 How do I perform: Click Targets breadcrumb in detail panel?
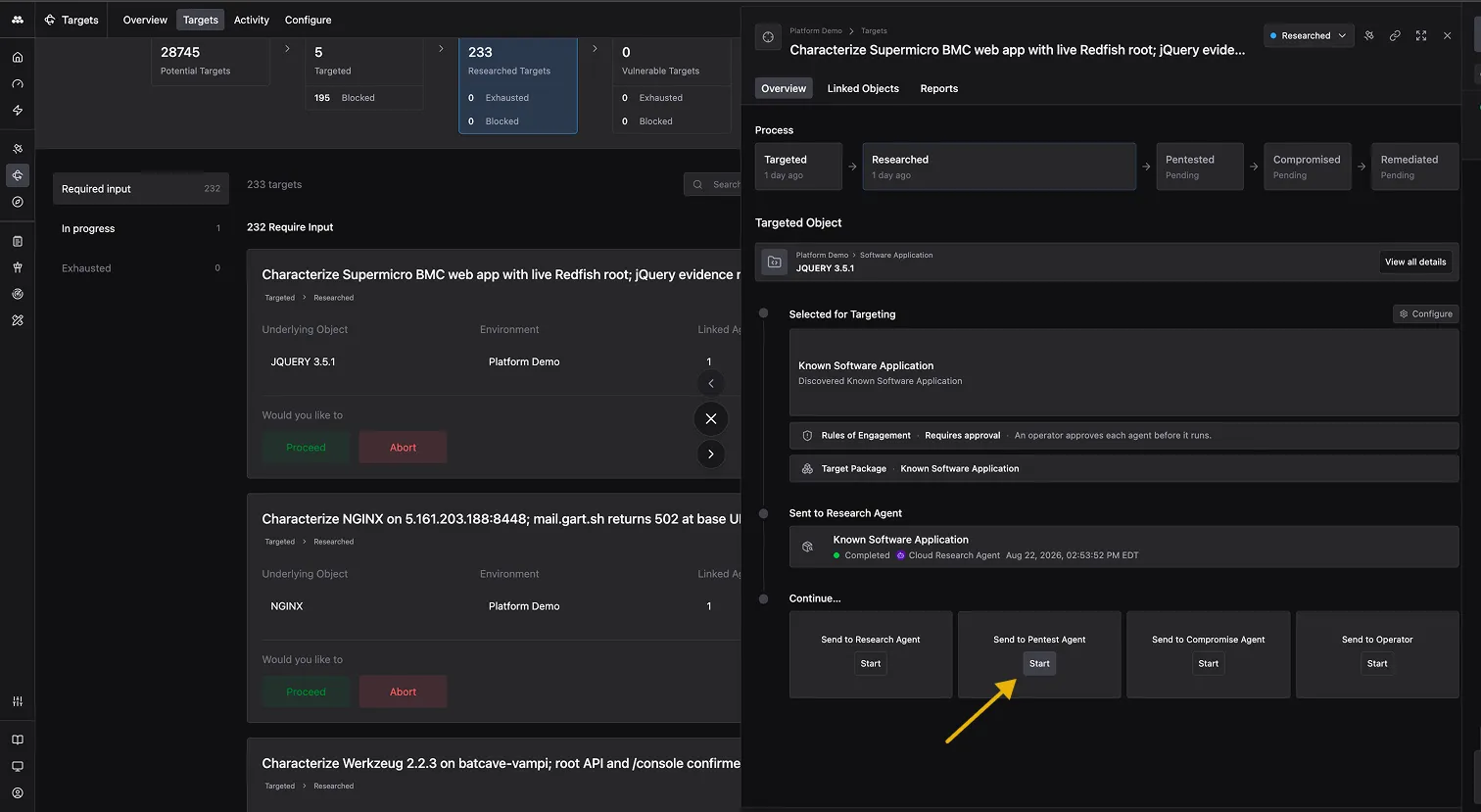tap(874, 30)
